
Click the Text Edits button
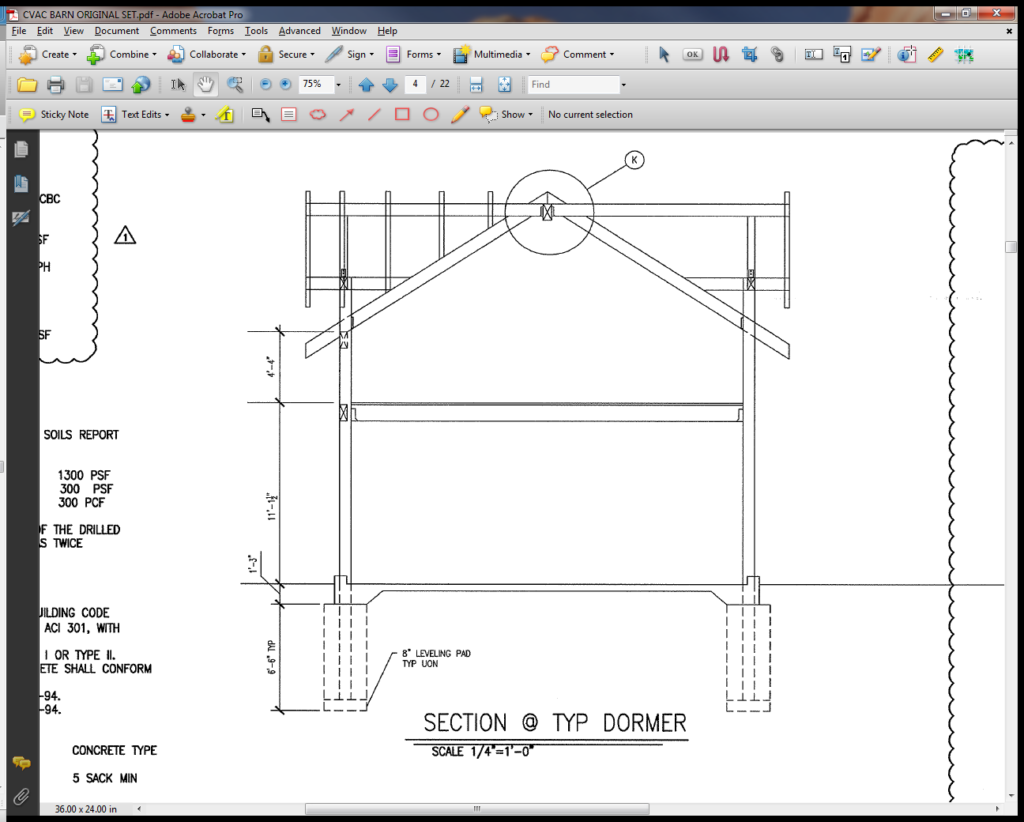(x=135, y=115)
